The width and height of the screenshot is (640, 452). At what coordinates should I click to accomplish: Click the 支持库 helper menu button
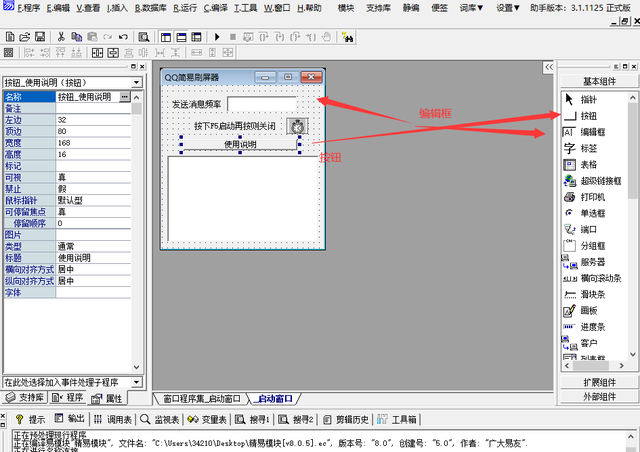coord(378,8)
